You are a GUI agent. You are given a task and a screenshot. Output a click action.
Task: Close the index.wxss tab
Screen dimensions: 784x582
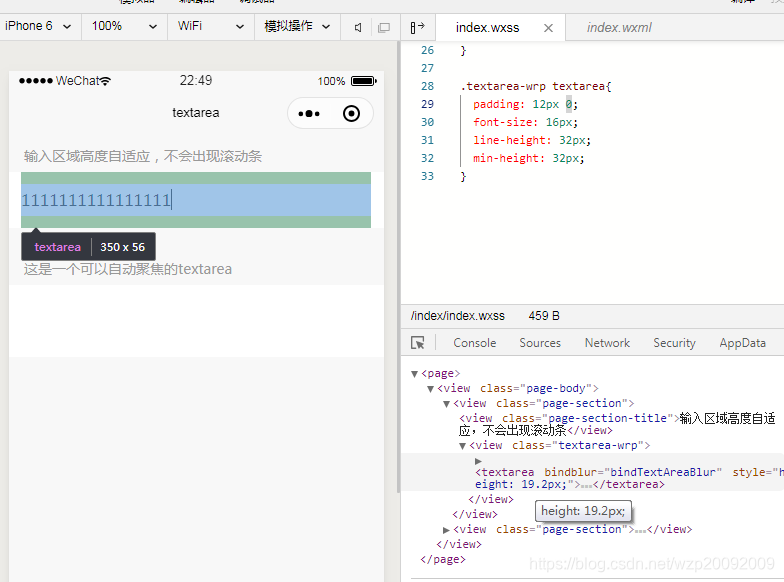pos(548,28)
